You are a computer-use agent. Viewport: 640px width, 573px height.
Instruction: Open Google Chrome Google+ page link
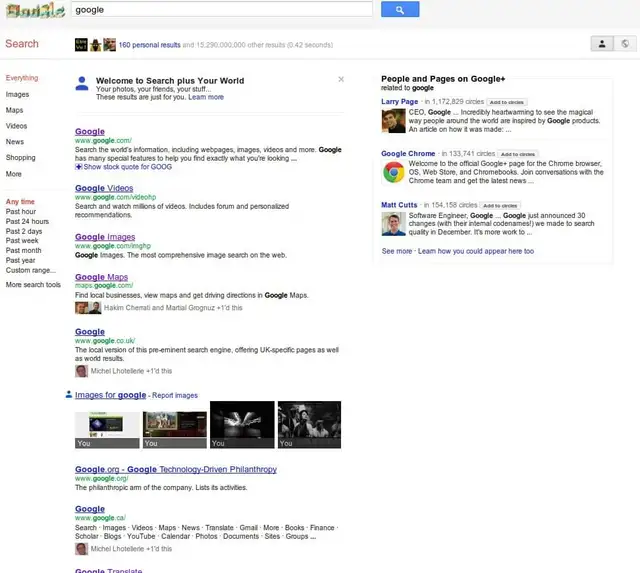coord(408,153)
